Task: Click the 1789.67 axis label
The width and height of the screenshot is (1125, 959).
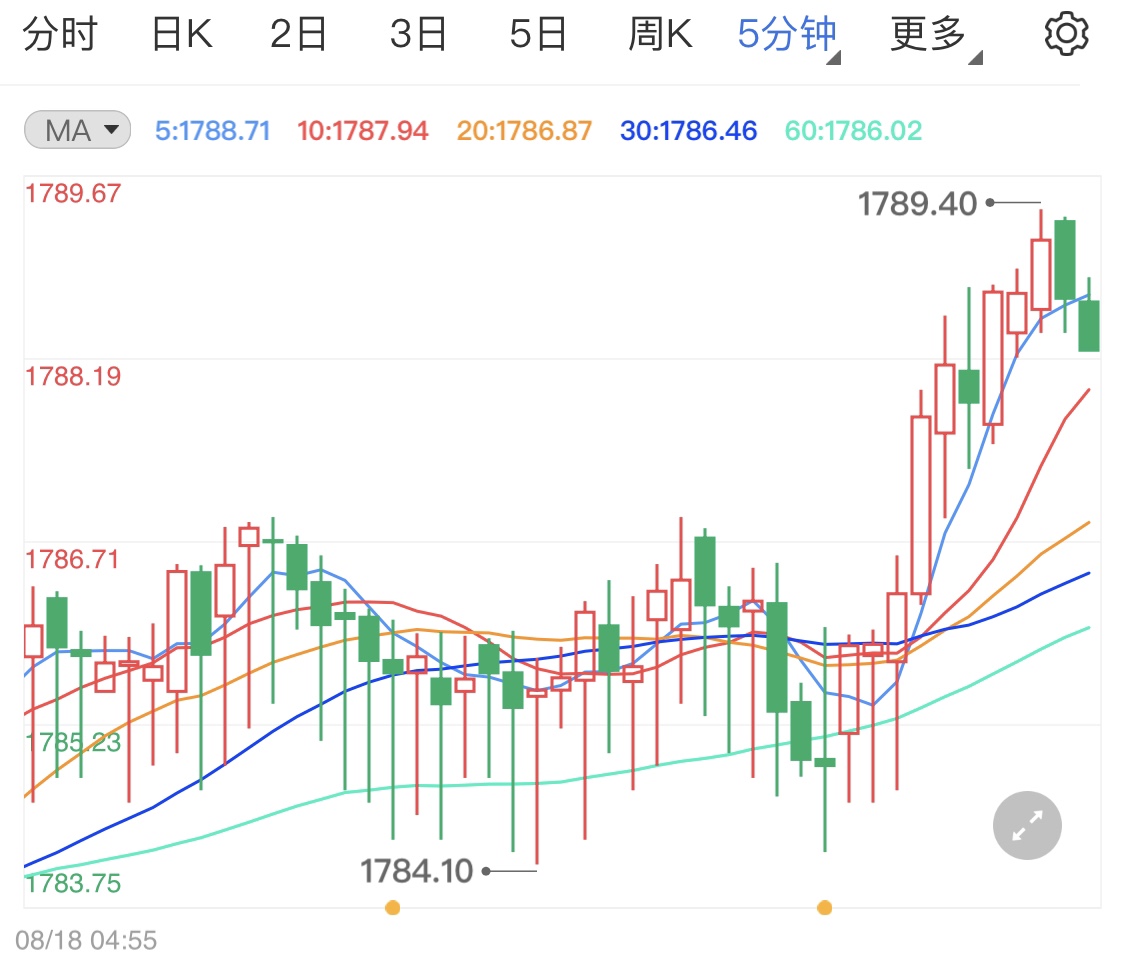Action: (73, 194)
